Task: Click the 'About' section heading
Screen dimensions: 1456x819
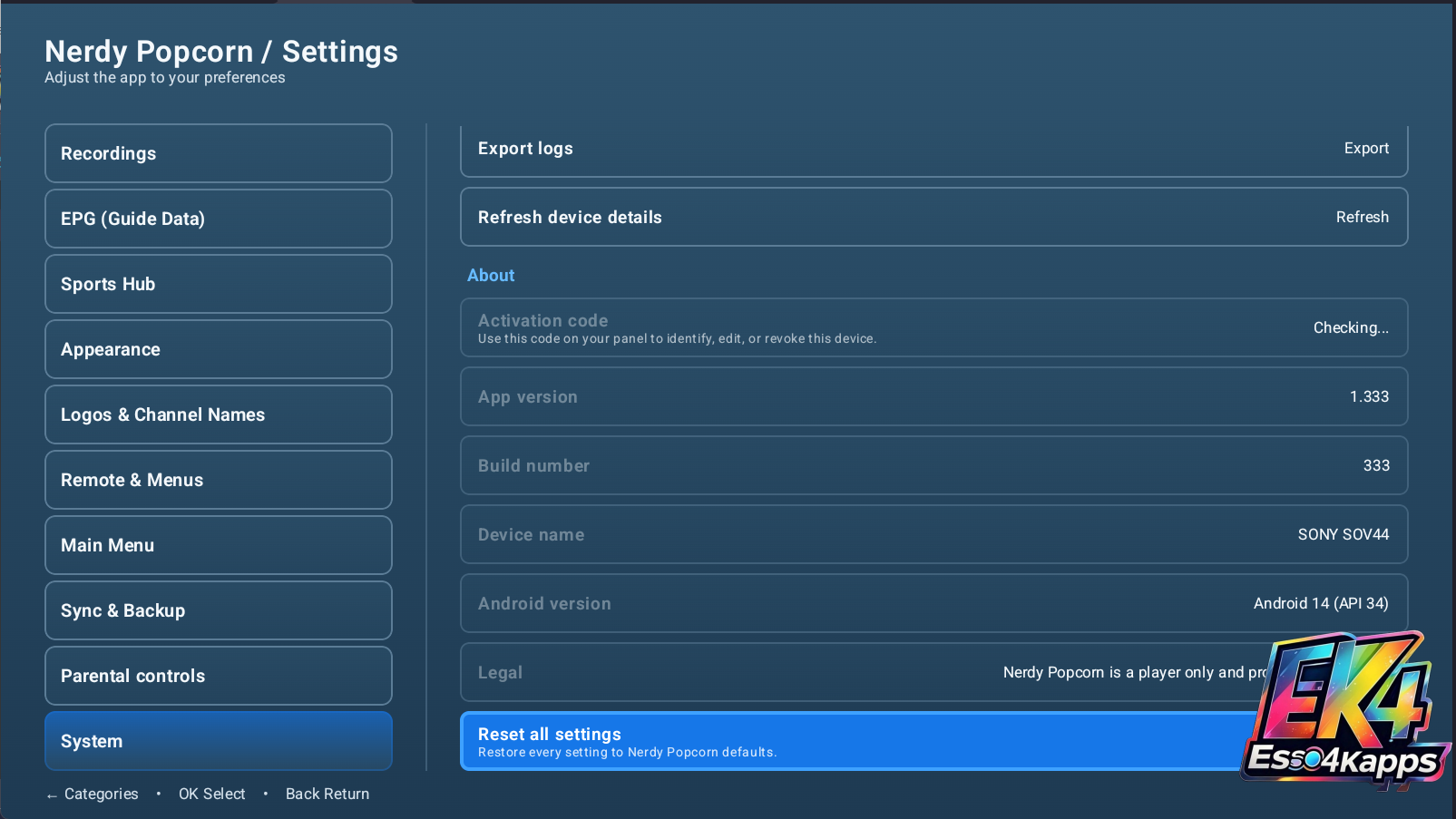Action: point(491,275)
